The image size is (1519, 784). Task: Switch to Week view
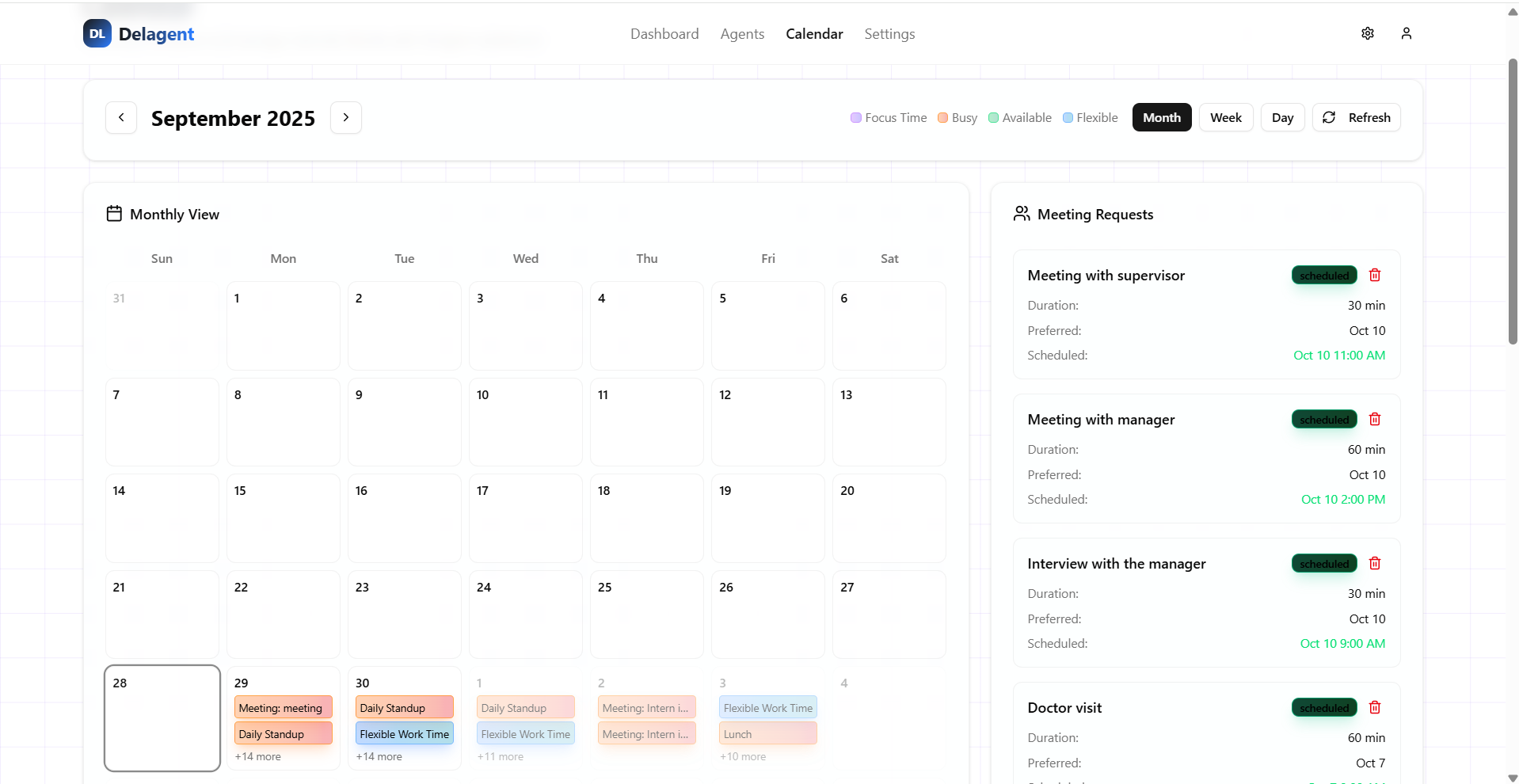click(x=1226, y=117)
